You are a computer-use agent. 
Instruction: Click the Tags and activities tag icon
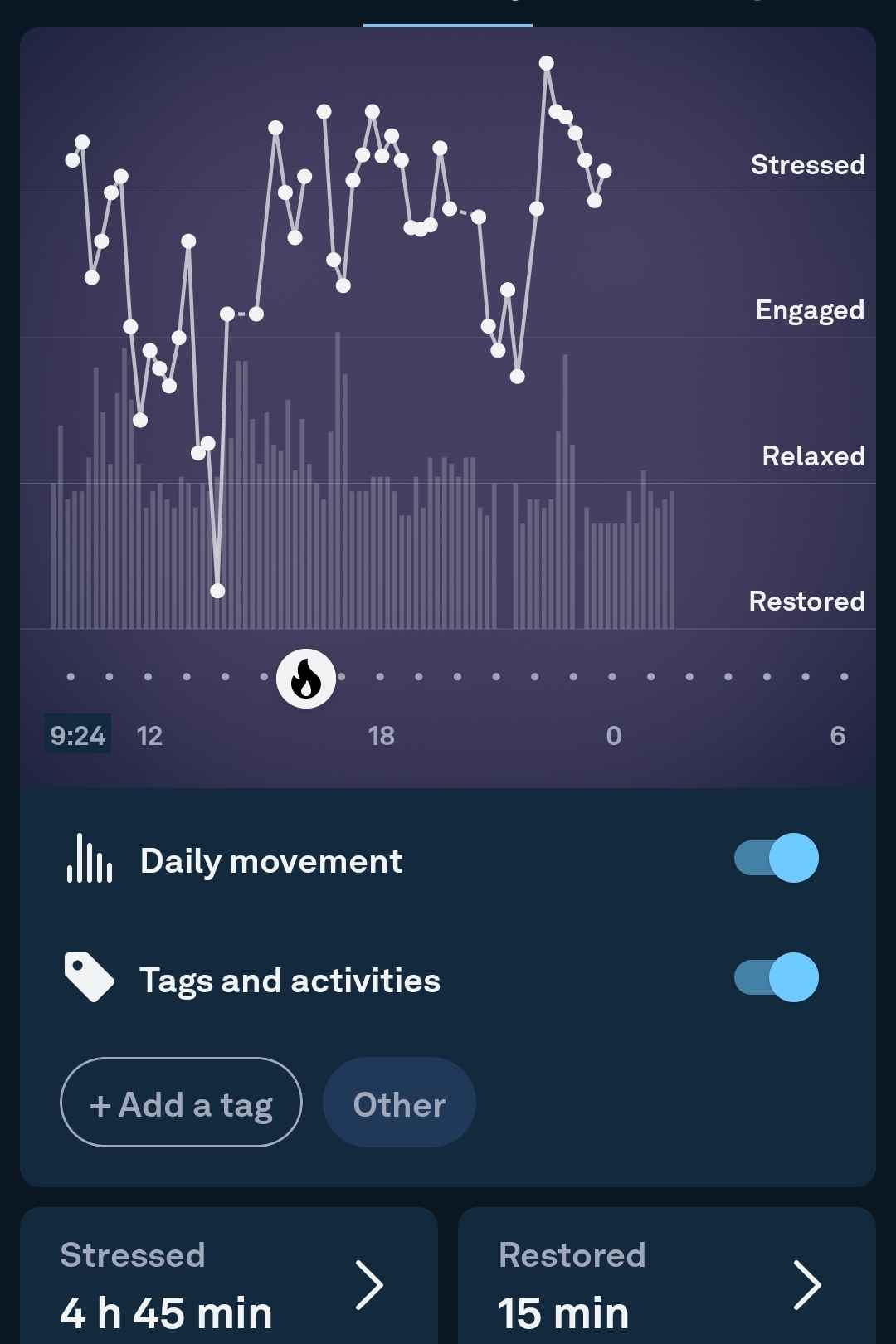pos(90,977)
